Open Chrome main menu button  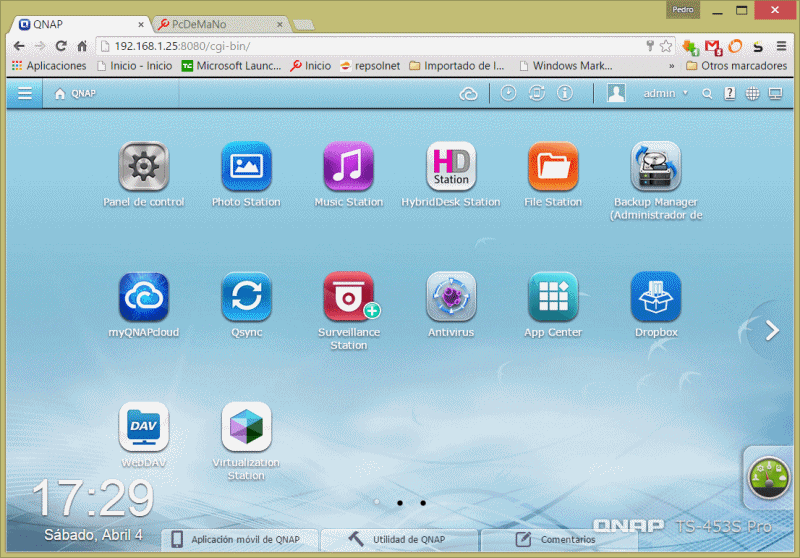coord(781,46)
